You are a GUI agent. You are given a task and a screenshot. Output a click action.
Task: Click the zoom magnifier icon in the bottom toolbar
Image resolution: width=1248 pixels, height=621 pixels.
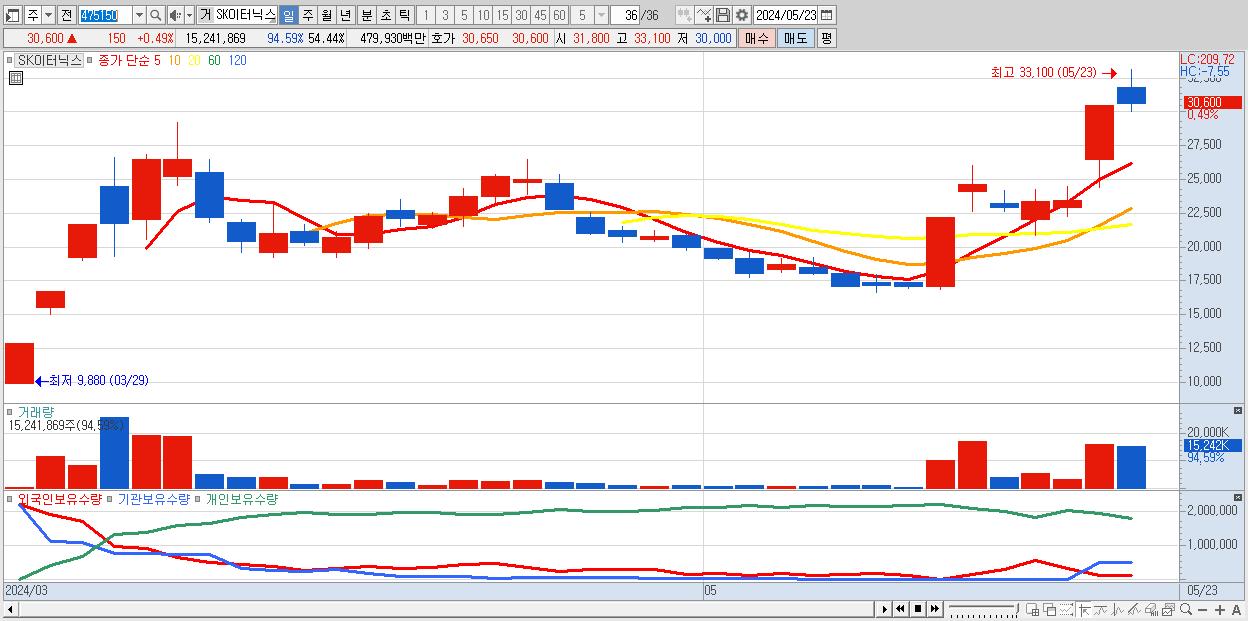tap(1186, 609)
